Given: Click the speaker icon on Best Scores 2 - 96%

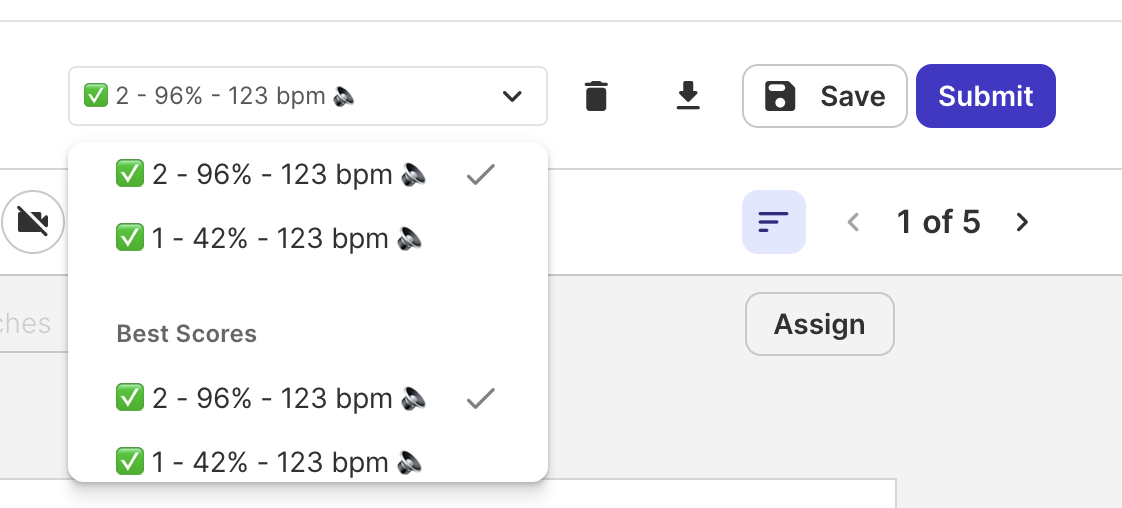Looking at the screenshot, I should coord(414,399).
